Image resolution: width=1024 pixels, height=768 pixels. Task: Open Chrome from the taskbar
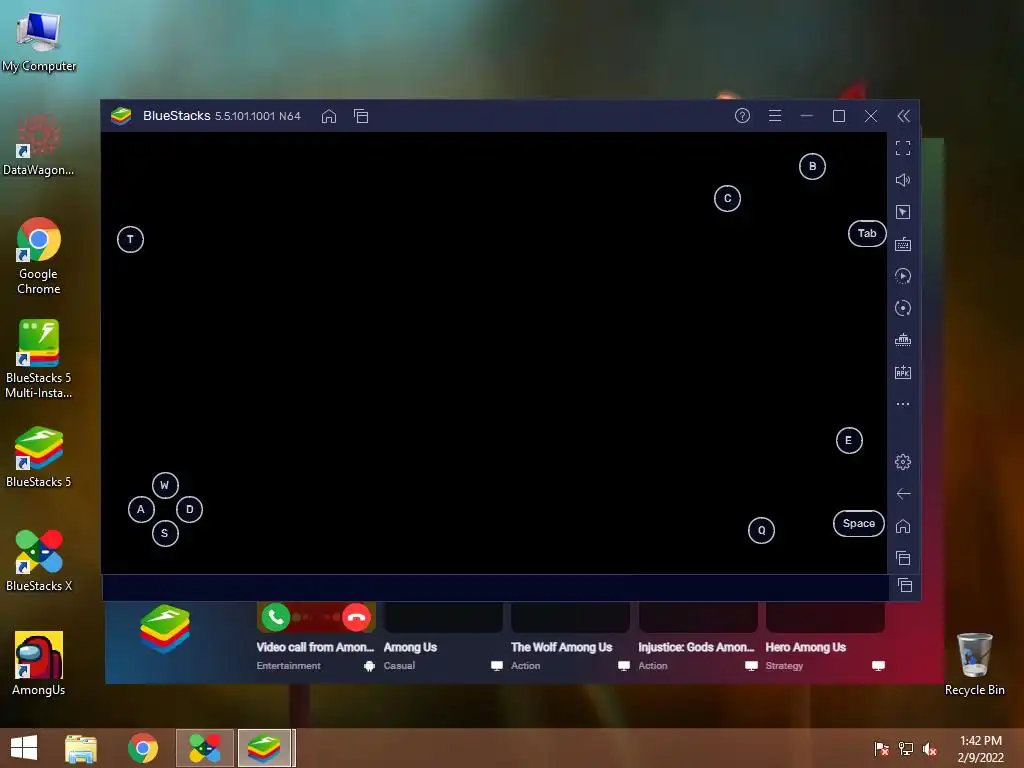click(142, 748)
